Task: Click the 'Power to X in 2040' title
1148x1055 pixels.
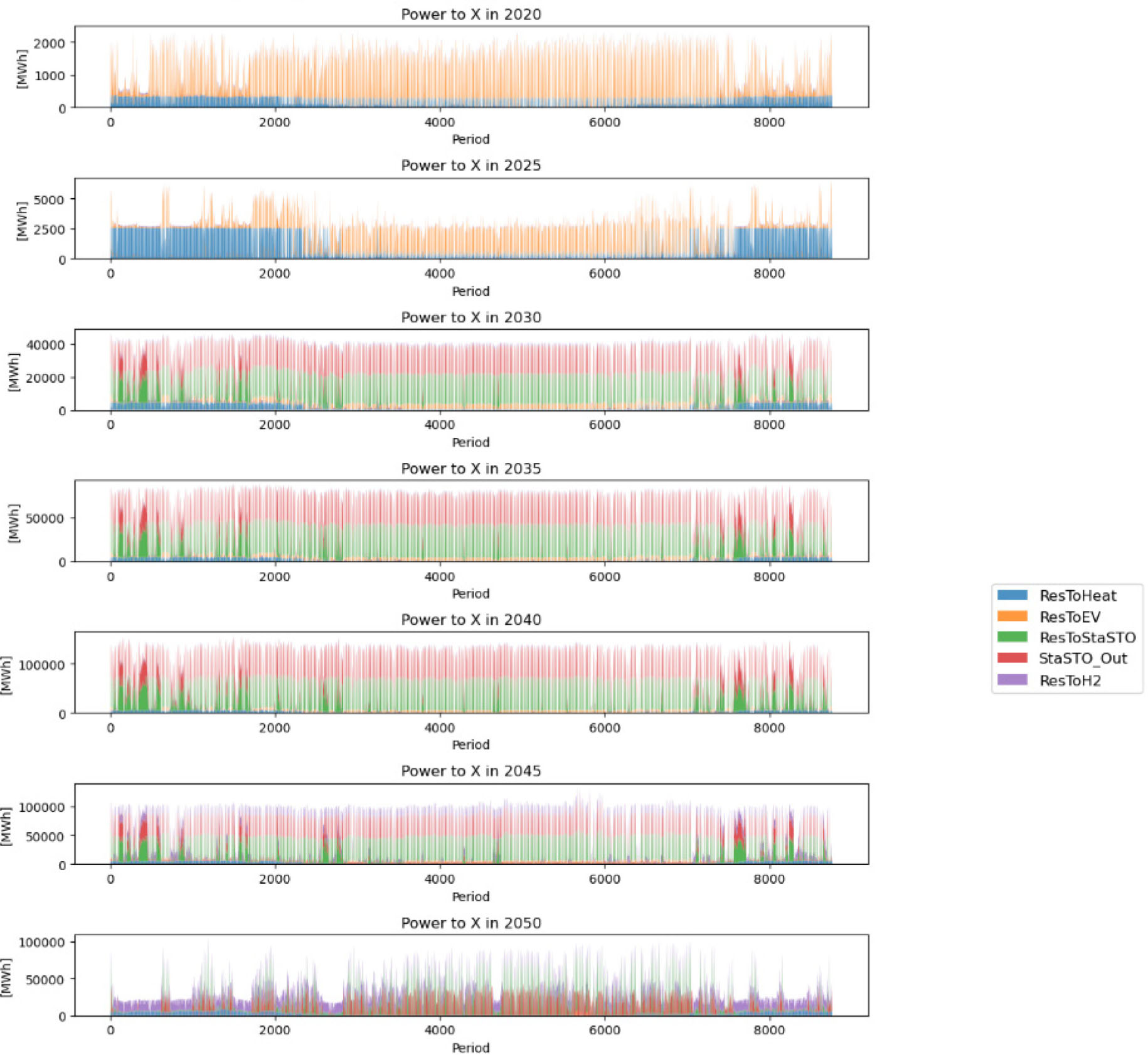Action: [470, 620]
